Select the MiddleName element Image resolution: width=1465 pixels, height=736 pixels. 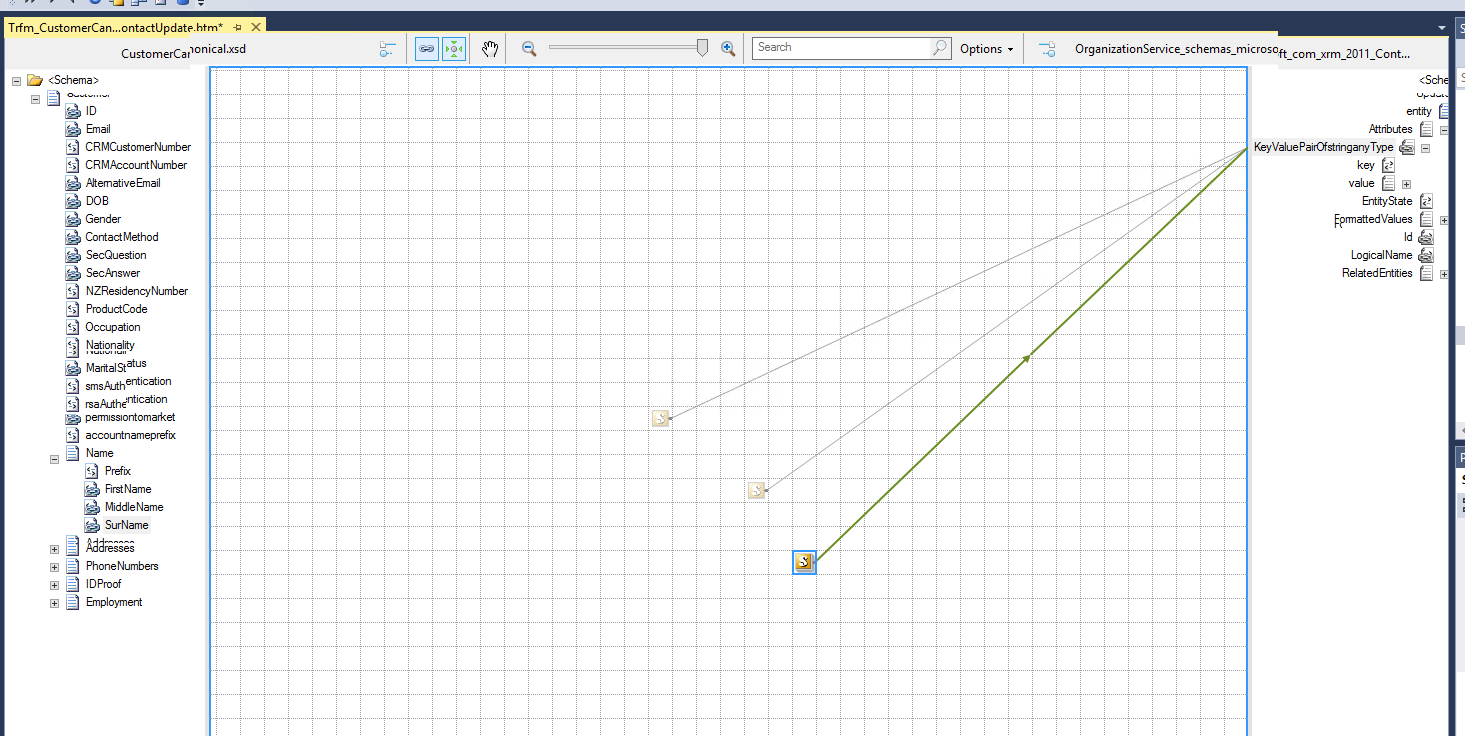tap(134, 507)
